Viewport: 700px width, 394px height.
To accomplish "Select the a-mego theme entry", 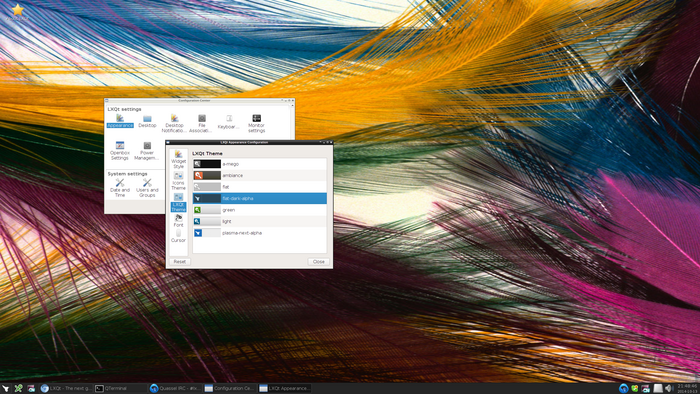I will (260, 164).
